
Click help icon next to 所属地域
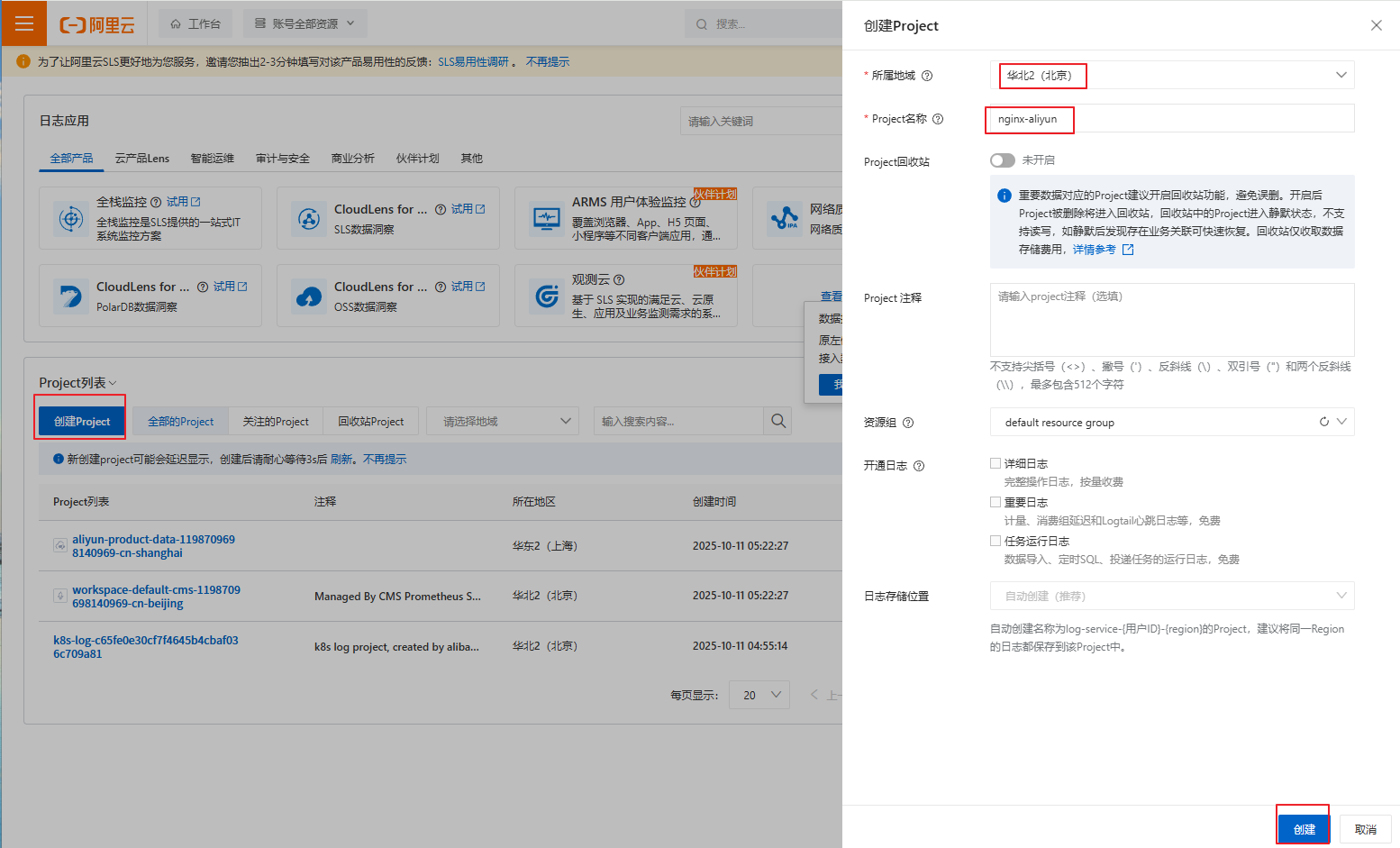[927, 76]
